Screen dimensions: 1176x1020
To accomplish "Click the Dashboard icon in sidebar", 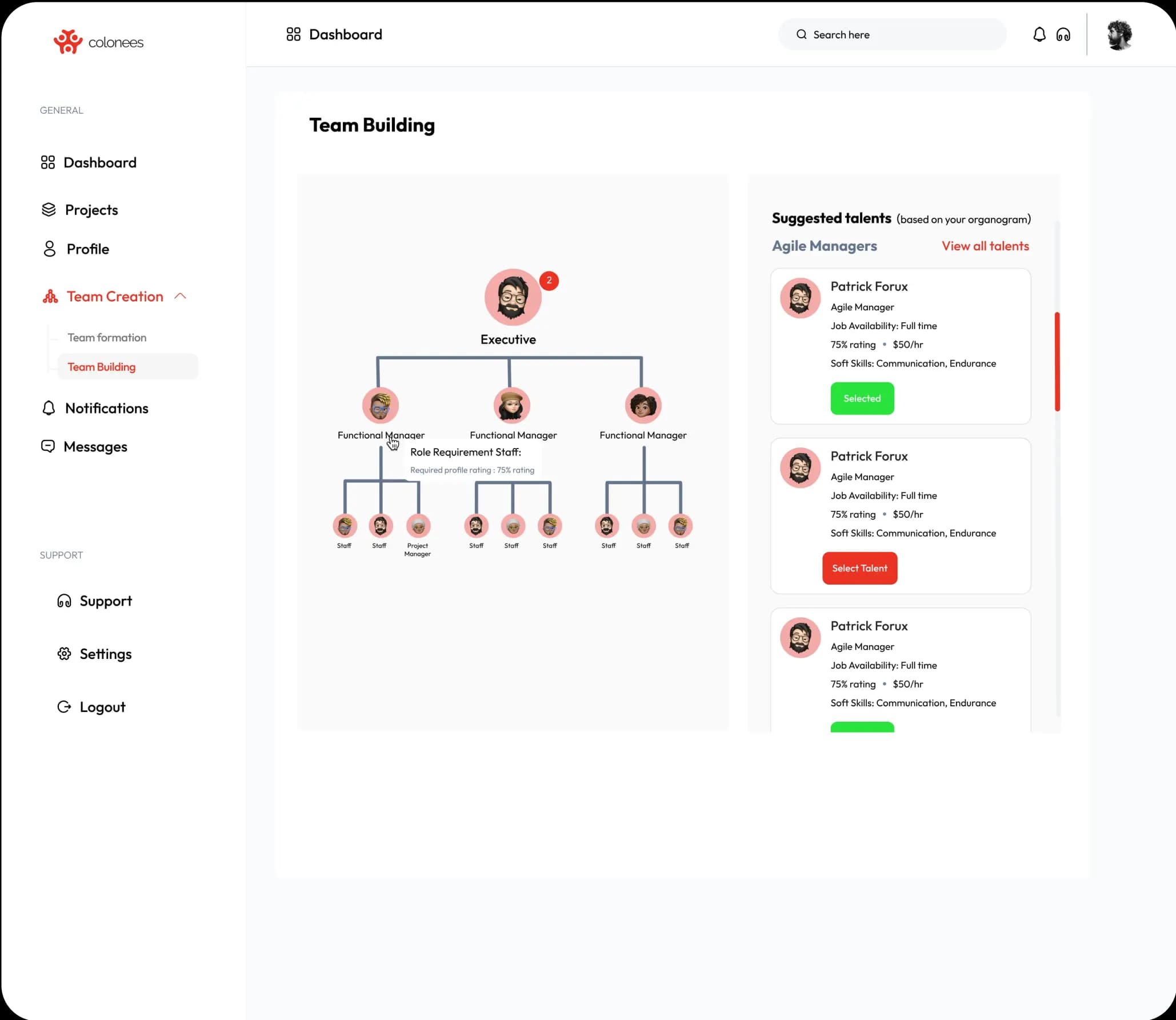I will [48, 162].
